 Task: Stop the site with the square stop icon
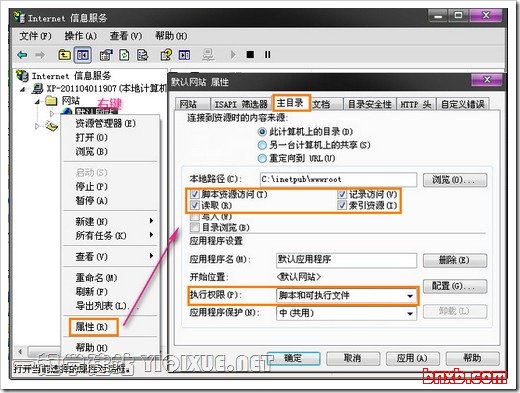coord(250,54)
